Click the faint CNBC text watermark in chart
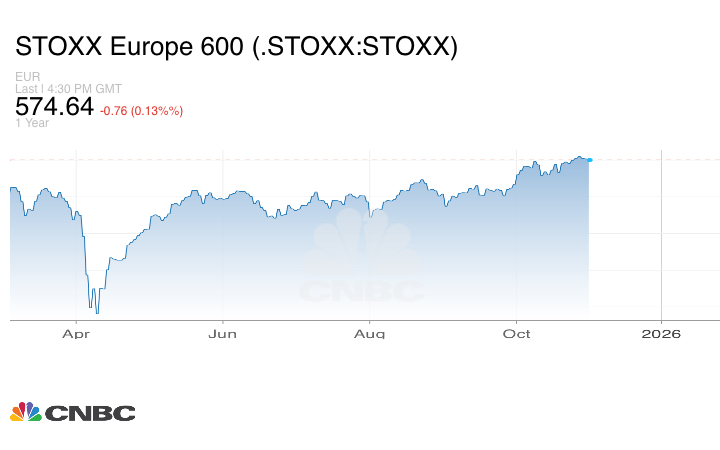The height and width of the screenshot is (450, 720). tap(362, 292)
